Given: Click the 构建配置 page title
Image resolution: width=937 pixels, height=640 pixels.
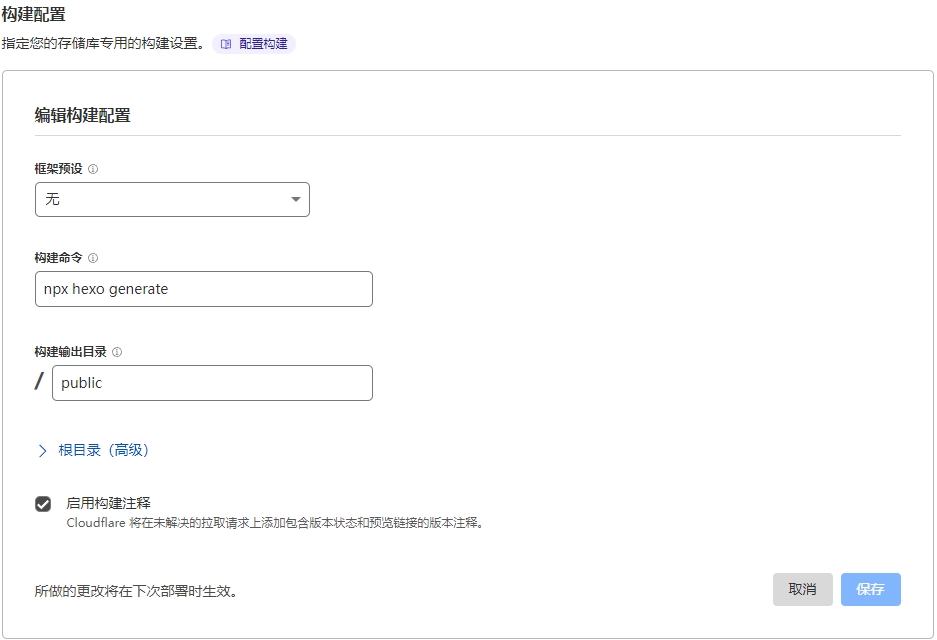Looking at the screenshot, I should [x=34, y=14].
